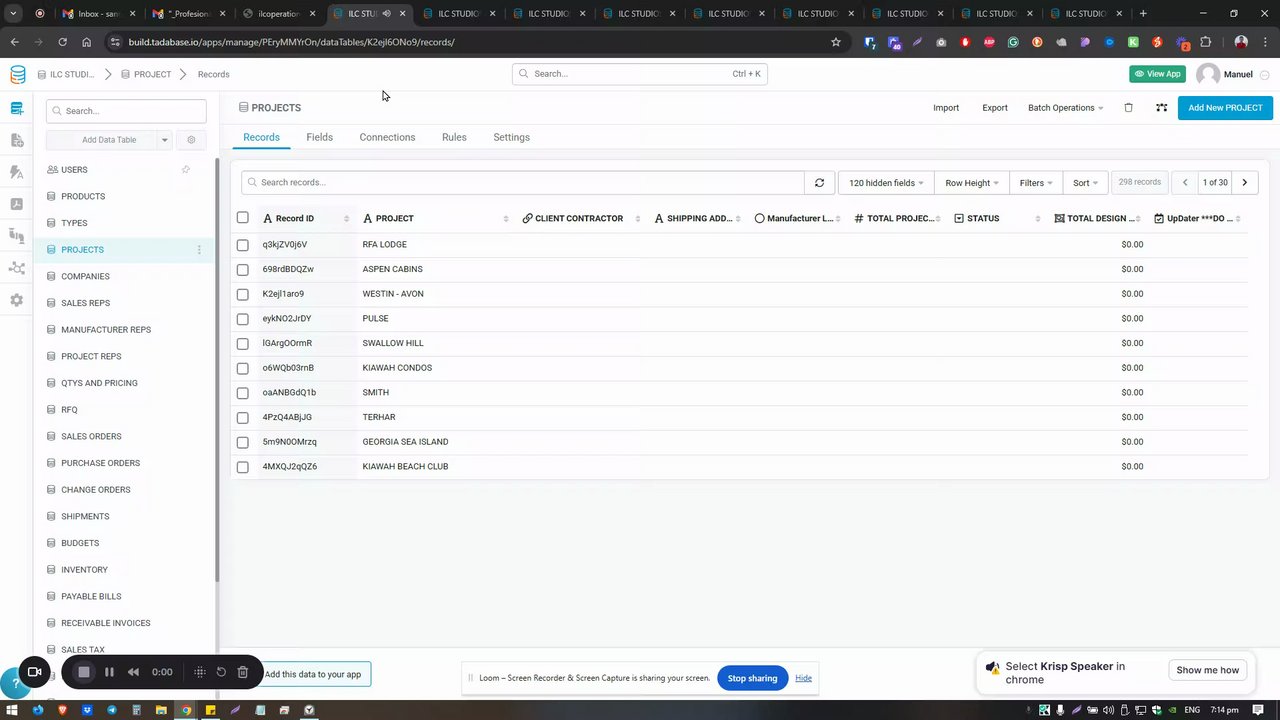Check the WESTIN - AVON row checkbox
The height and width of the screenshot is (720, 1280).
(x=242, y=294)
